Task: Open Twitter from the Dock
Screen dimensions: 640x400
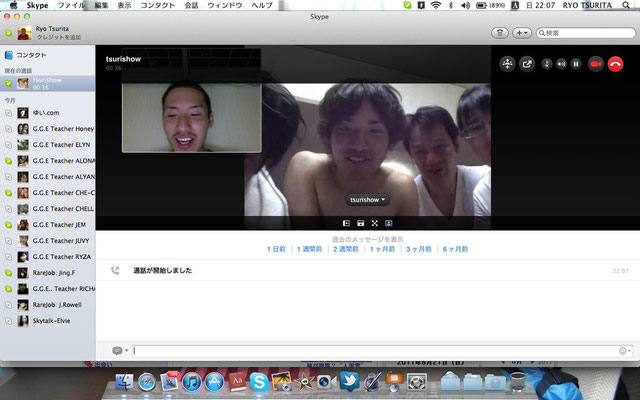Action: pyautogui.click(x=349, y=382)
